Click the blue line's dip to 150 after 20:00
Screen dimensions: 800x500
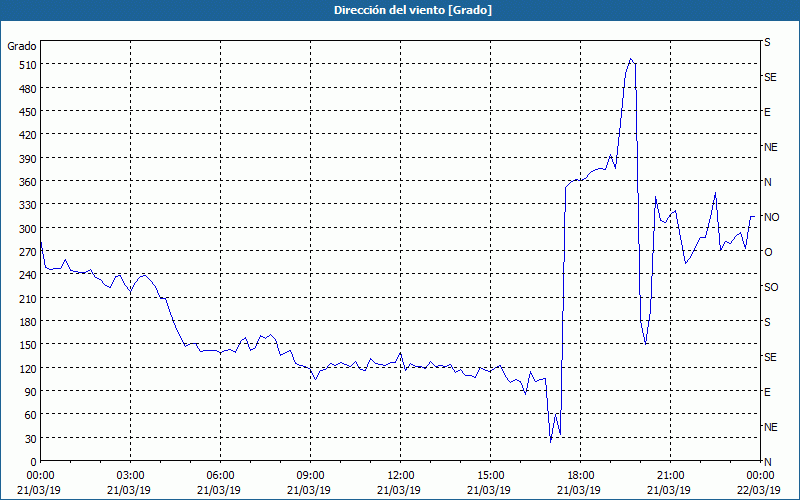[x=645, y=344]
